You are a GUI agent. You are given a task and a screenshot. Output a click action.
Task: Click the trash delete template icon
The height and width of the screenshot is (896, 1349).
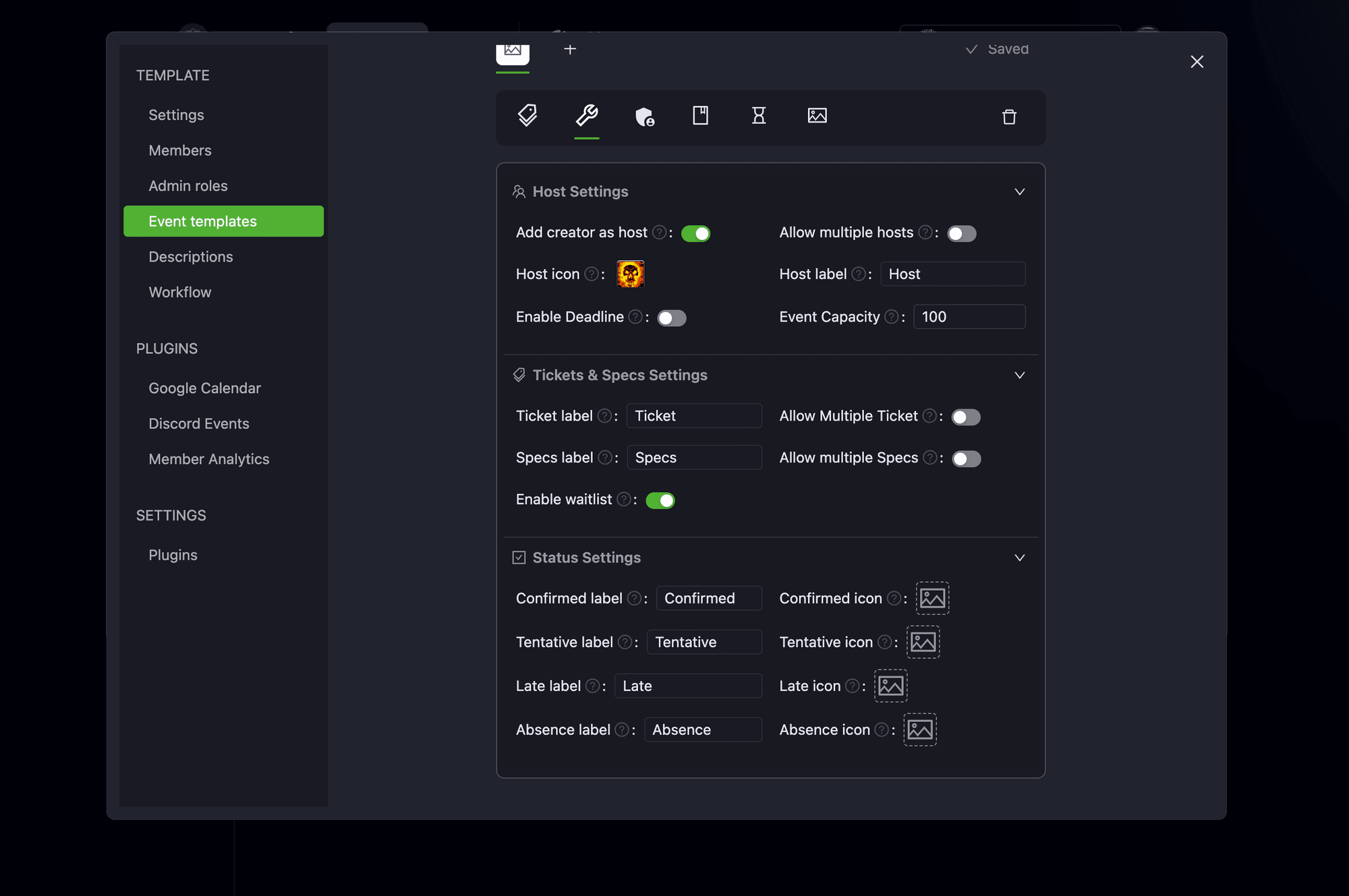1009,117
